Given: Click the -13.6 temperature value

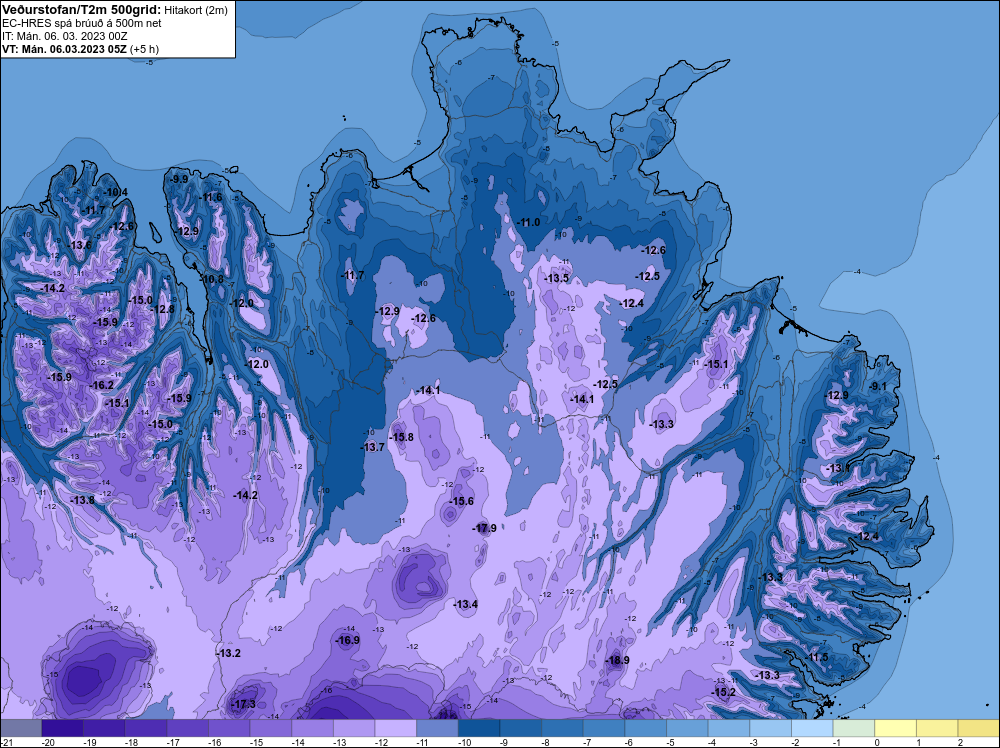Looking at the screenshot, I should pos(80,245).
